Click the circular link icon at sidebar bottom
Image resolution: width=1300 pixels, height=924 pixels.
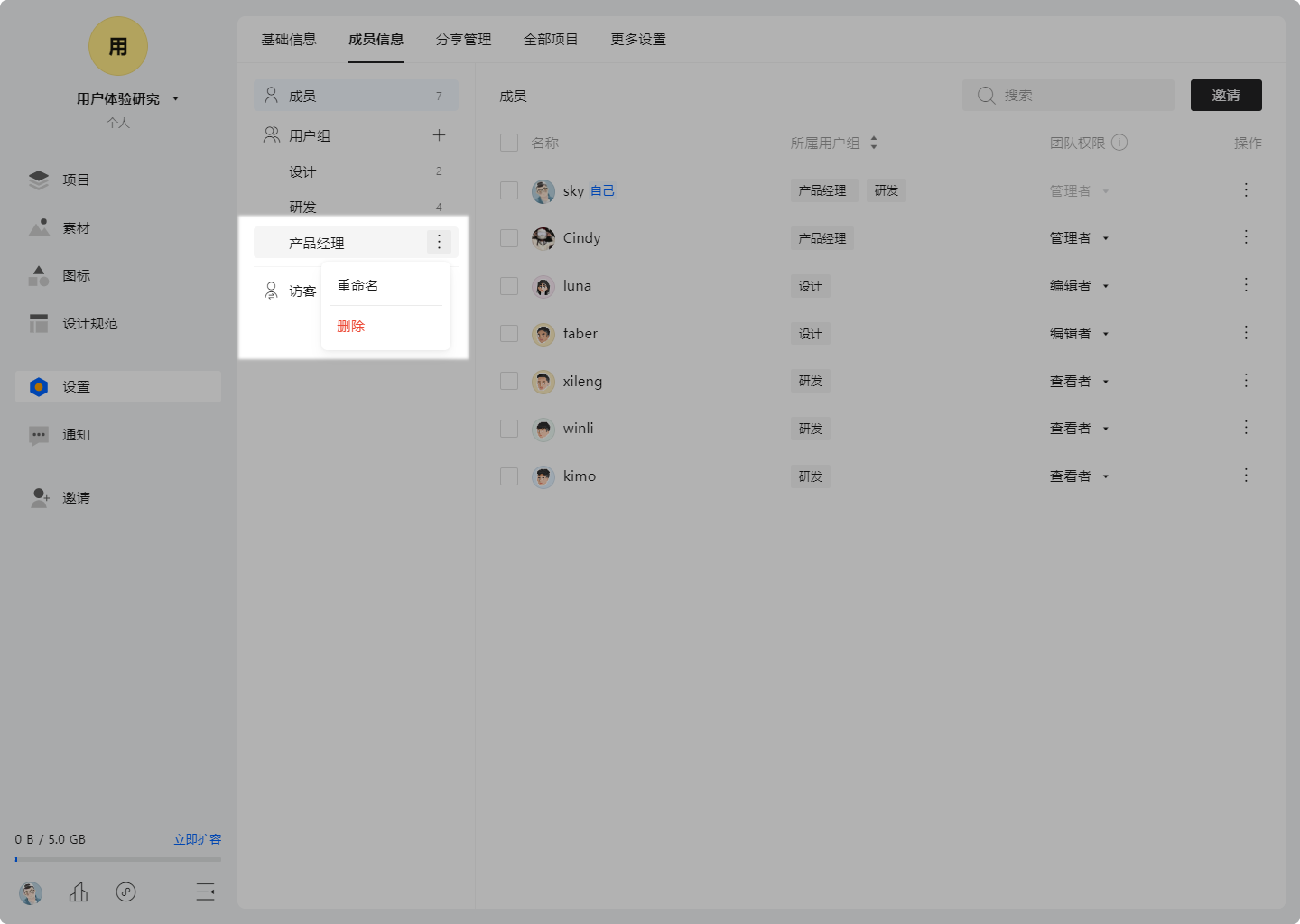click(126, 892)
